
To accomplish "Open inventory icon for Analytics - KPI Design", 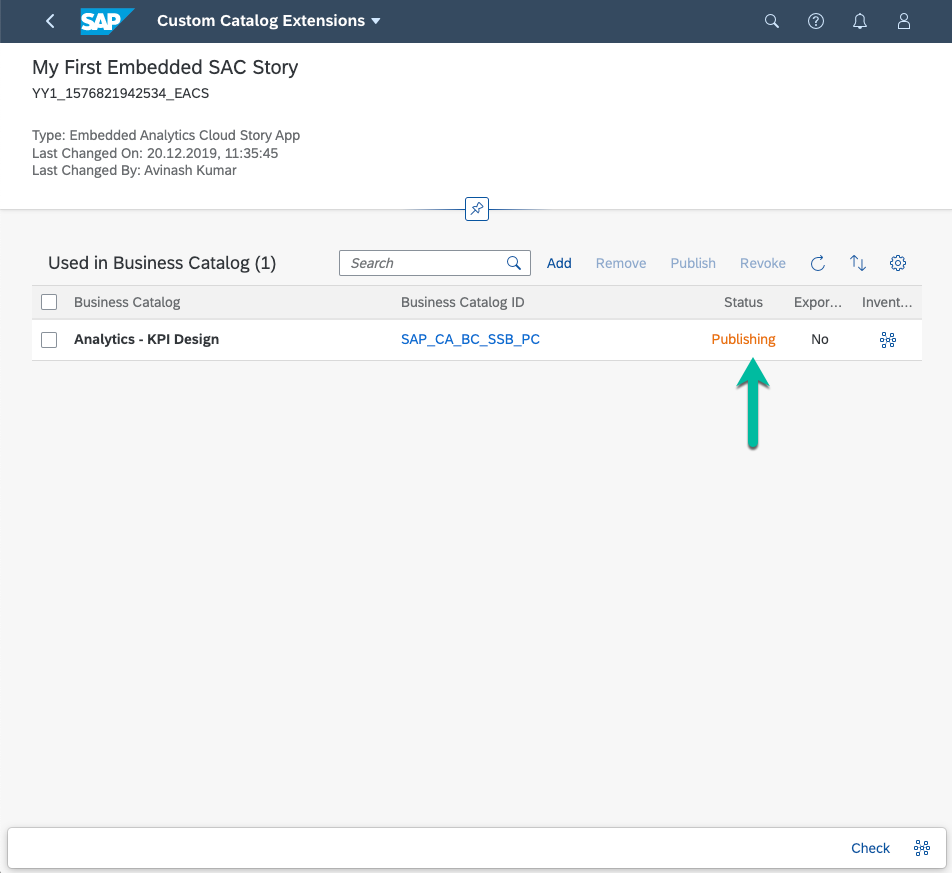I will [887, 340].
